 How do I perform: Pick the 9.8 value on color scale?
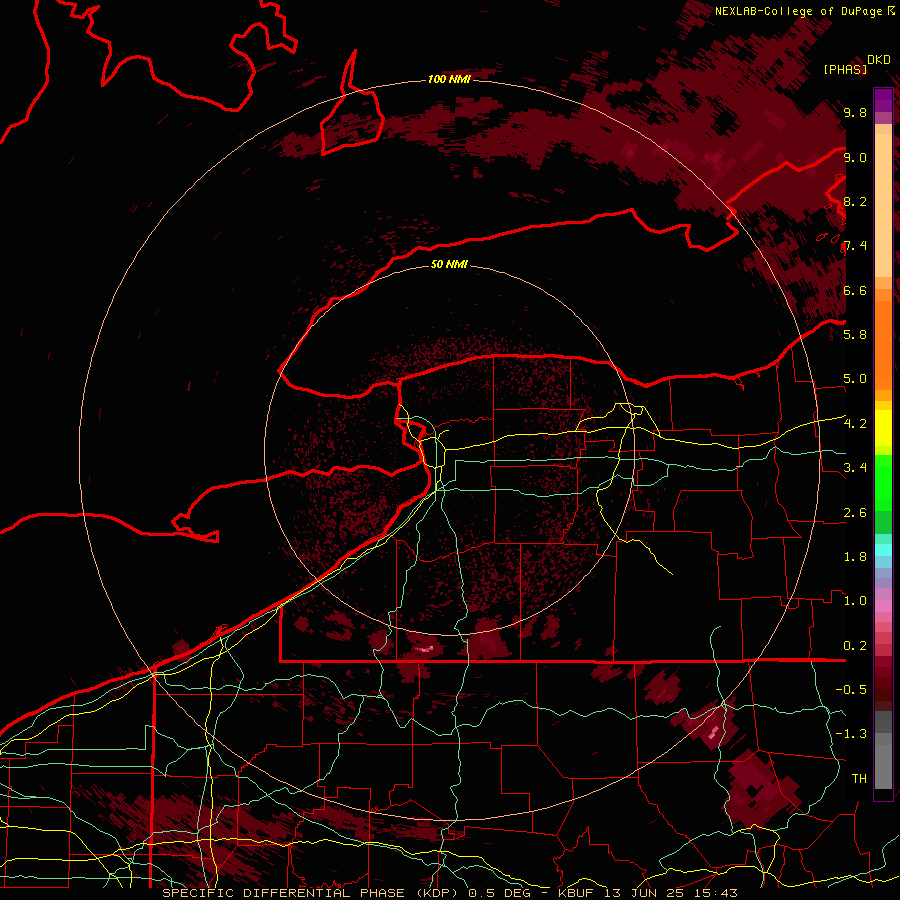tap(855, 112)
